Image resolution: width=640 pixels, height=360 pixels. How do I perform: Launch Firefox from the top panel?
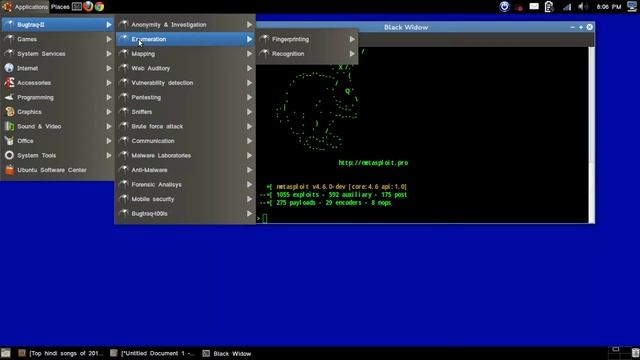[x=88, y=7]
